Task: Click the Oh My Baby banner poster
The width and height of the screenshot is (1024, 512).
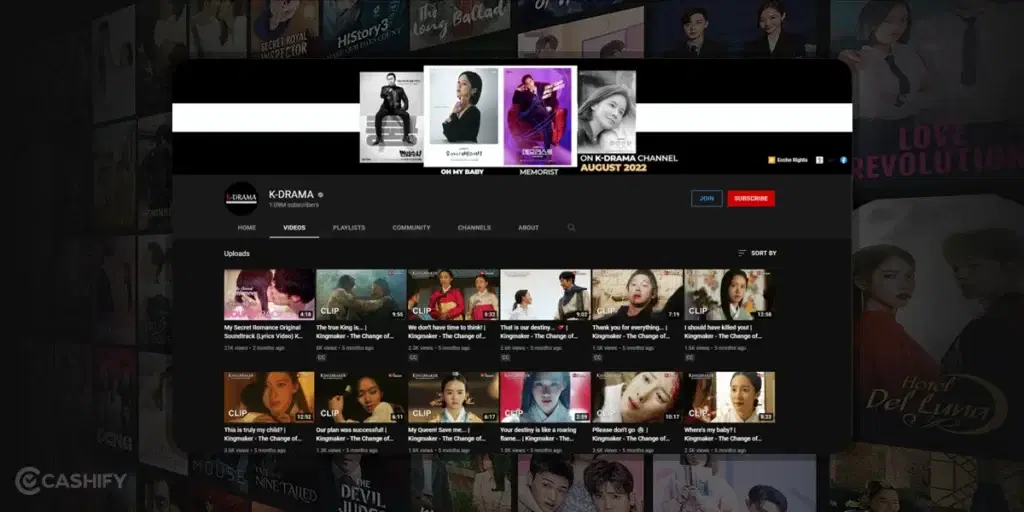Action: 462,116
